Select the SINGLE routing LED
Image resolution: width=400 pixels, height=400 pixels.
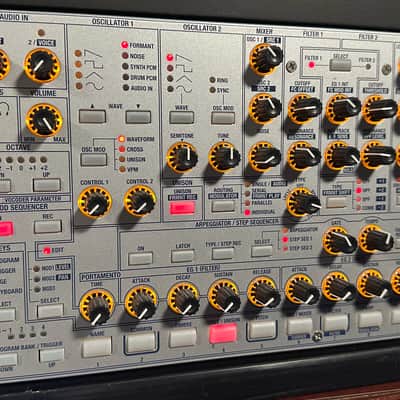[247, 184]
